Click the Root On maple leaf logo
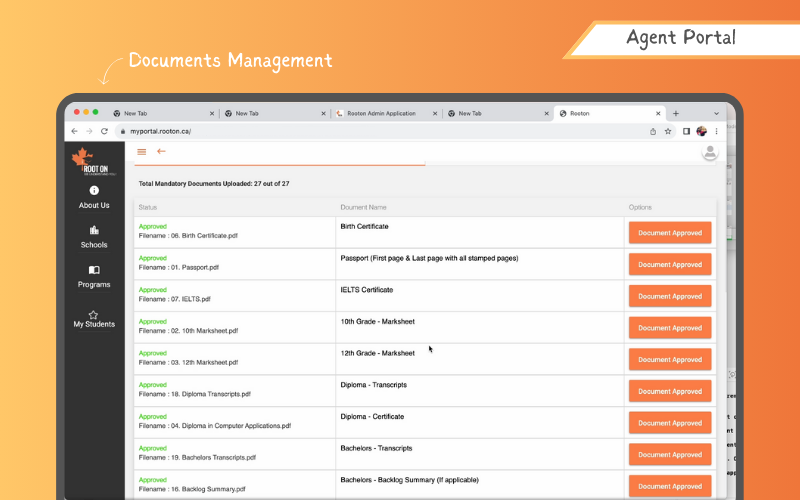The width and height of the screenshot is (800, 500). [x=93, y=162]
